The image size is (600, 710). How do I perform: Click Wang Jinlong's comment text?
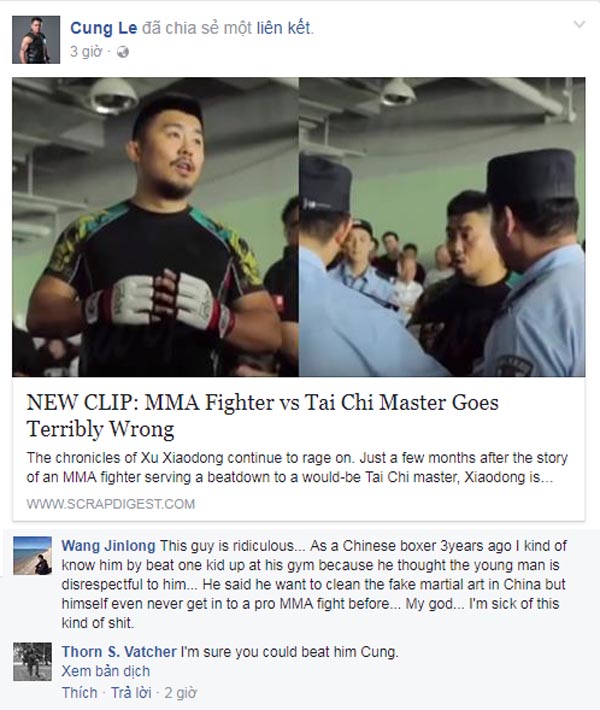point(314,584)
